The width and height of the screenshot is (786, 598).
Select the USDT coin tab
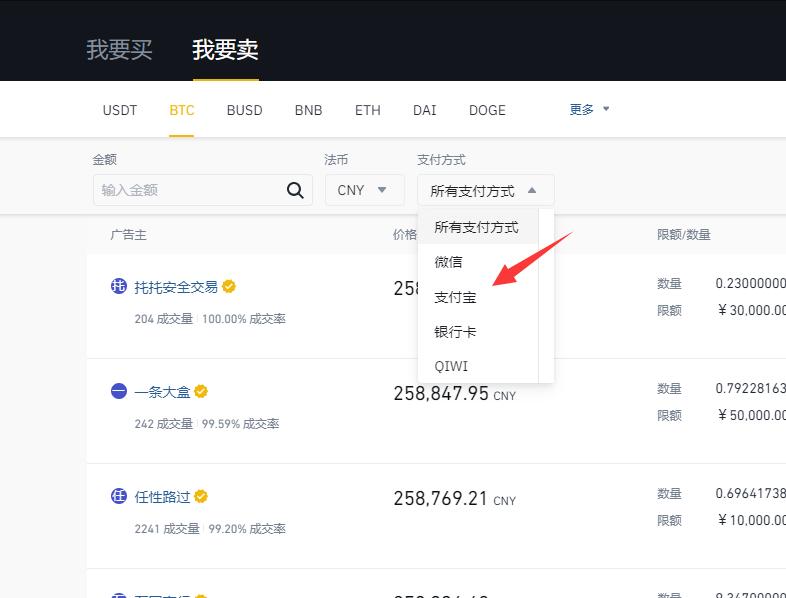pos(120,110)
